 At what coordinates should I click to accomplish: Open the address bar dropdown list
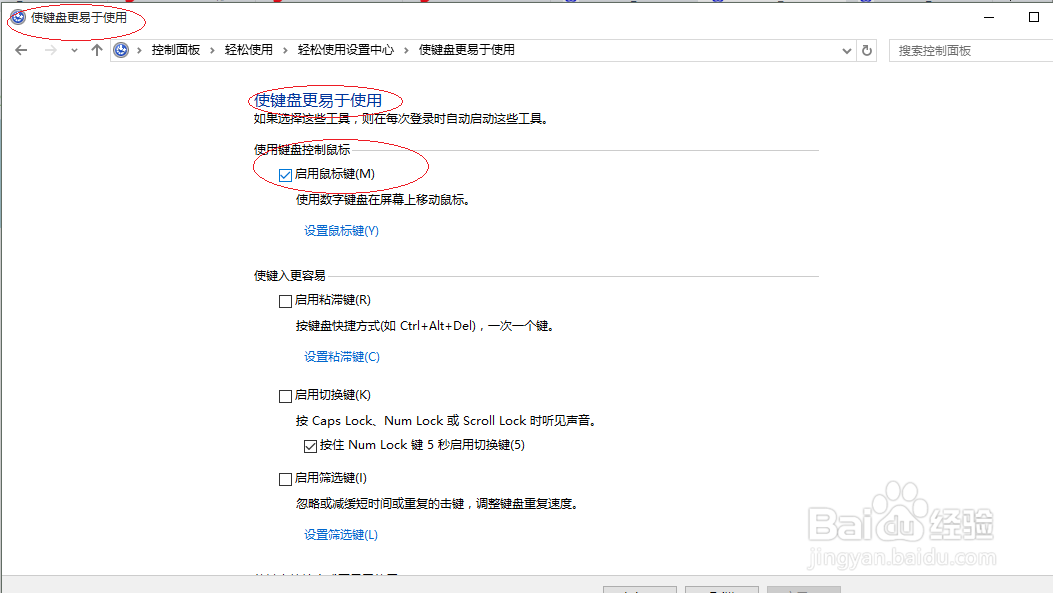pyautogui.click(x=846, y=49)
